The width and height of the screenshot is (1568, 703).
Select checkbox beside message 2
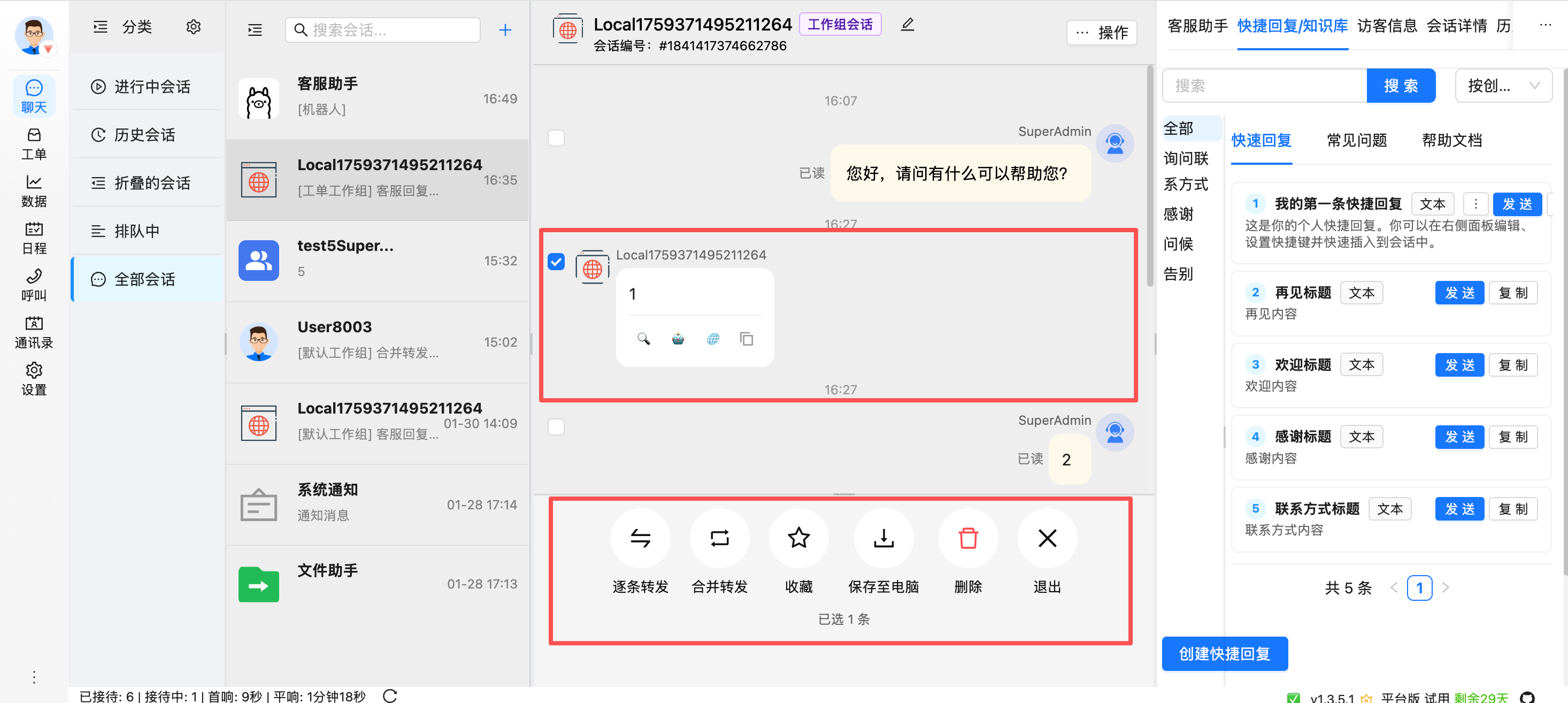coord(556,426)
